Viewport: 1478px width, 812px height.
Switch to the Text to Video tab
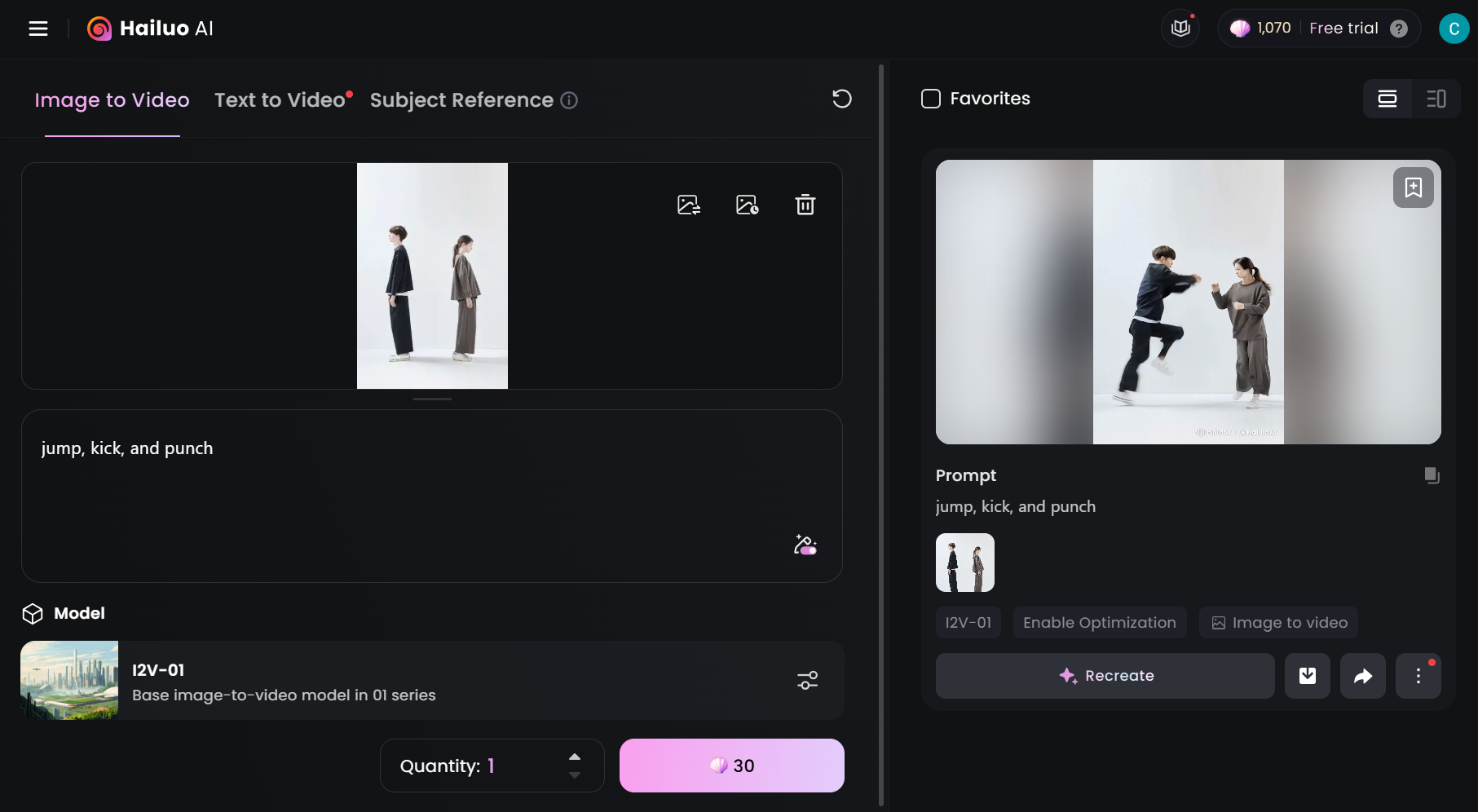click(x=280, y=100)
